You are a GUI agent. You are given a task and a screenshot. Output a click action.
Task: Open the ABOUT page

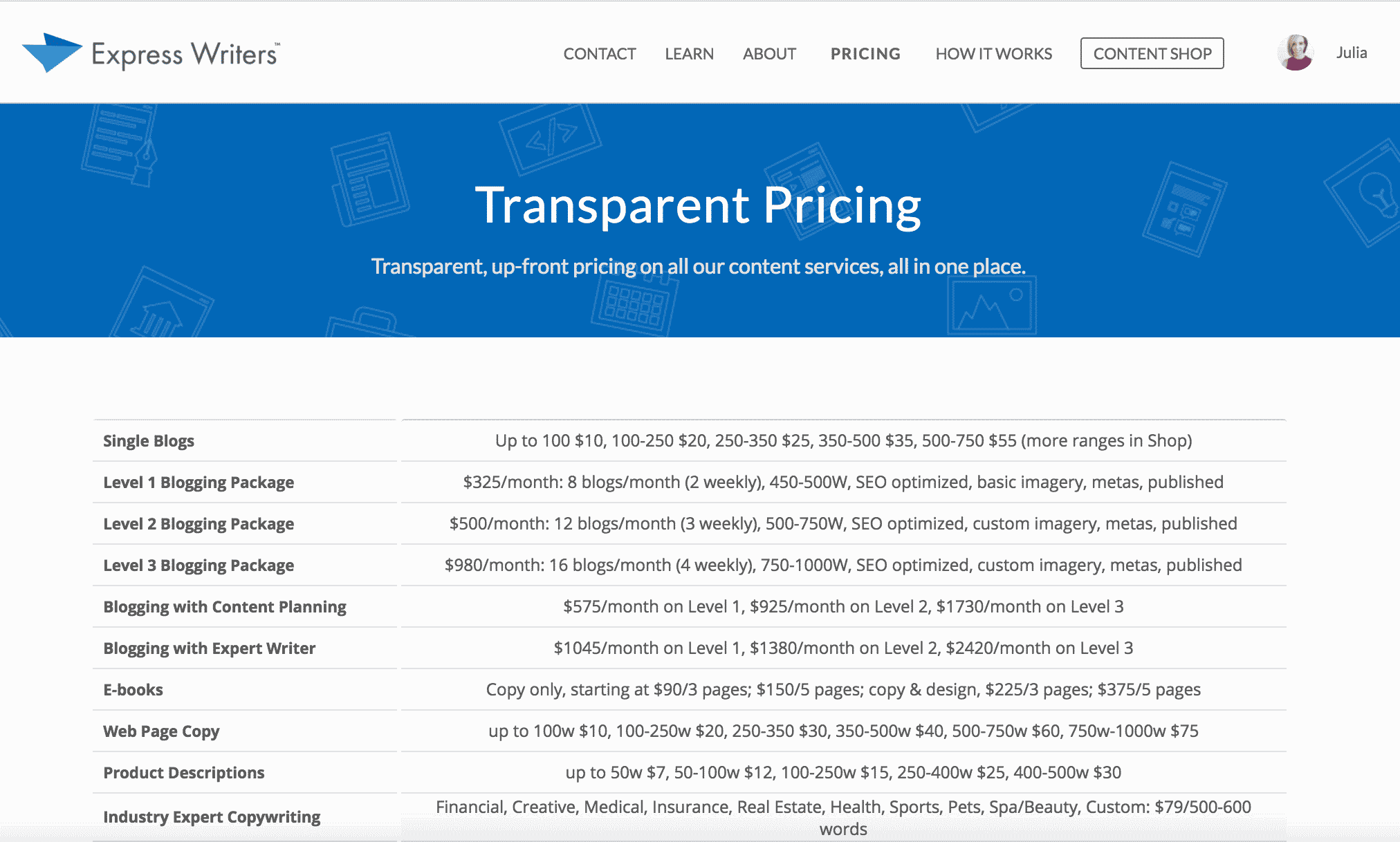769,54
